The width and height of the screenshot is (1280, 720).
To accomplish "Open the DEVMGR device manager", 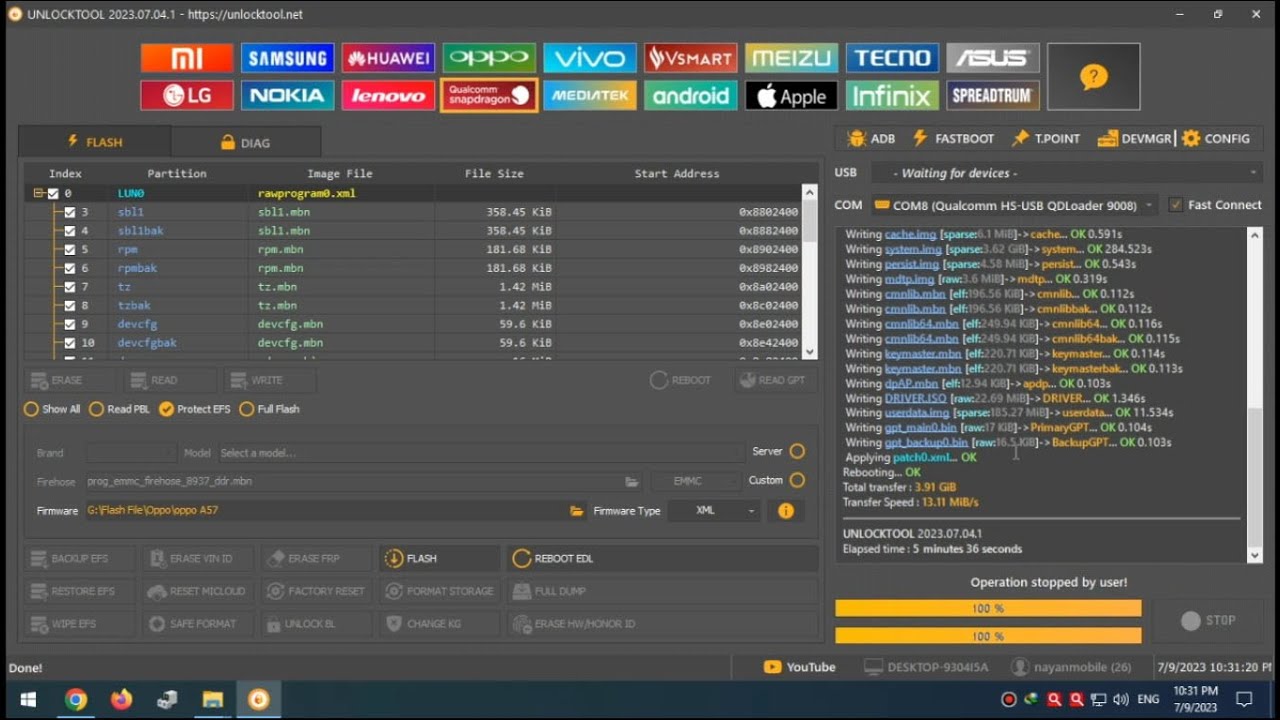I will click(1134, 139).
